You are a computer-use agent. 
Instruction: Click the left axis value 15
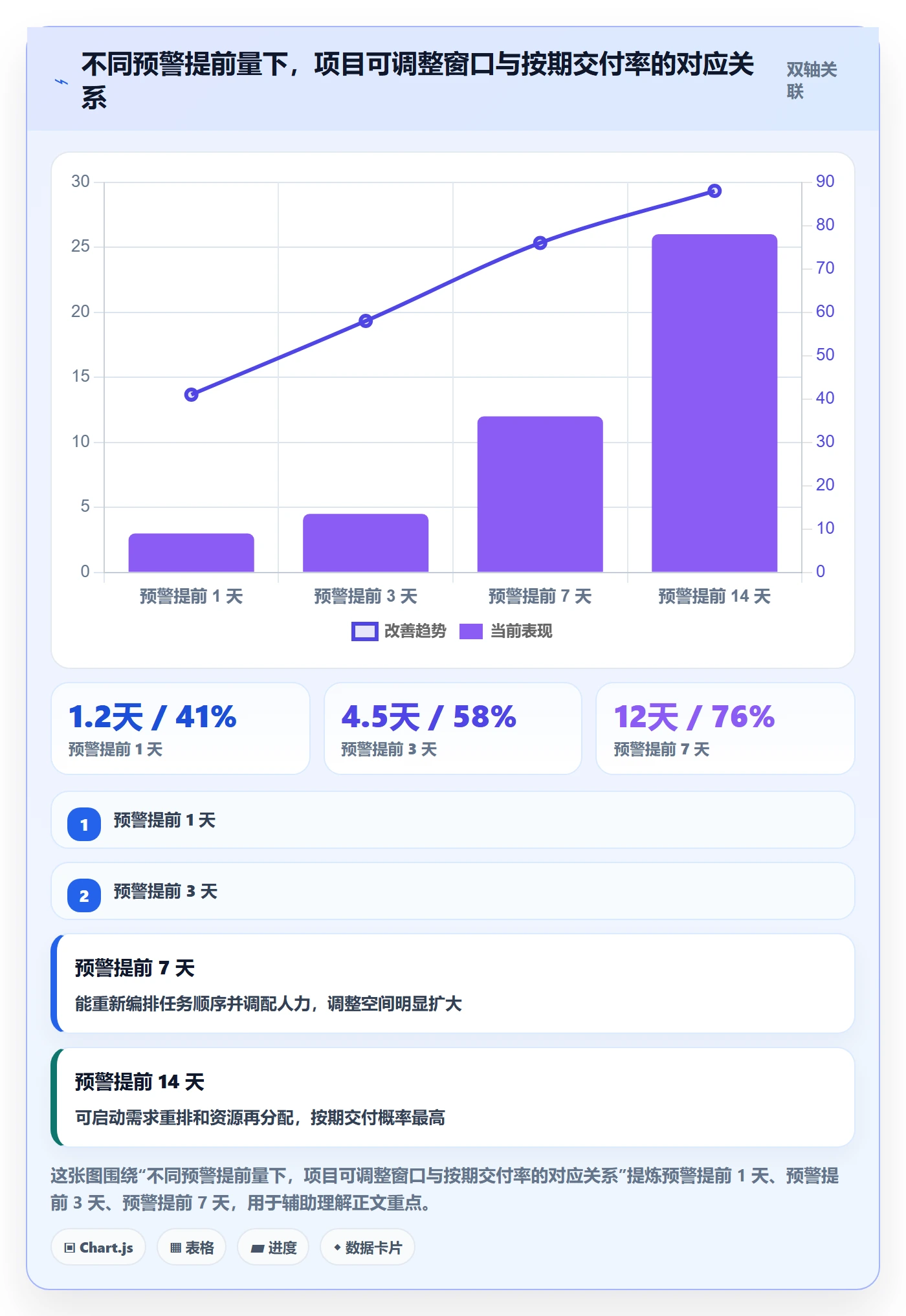point(80,376)
